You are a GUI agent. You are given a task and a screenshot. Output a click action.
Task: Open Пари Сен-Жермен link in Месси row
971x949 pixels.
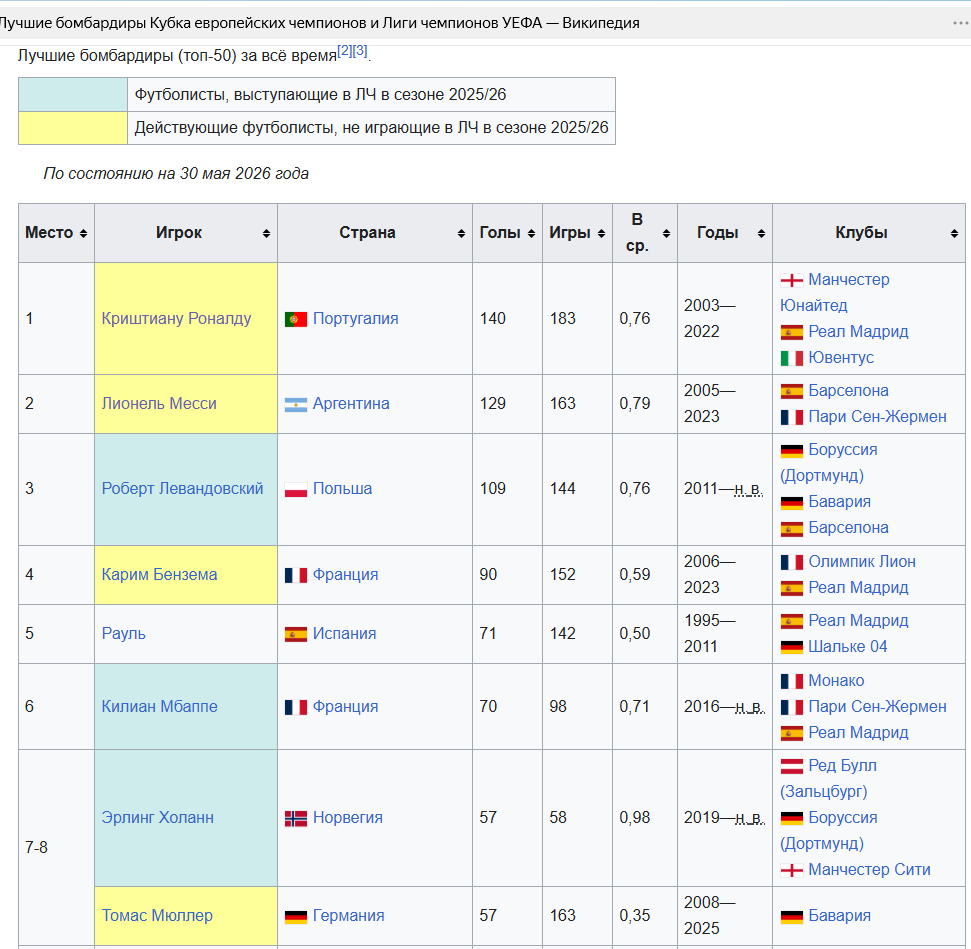(877, 416)
